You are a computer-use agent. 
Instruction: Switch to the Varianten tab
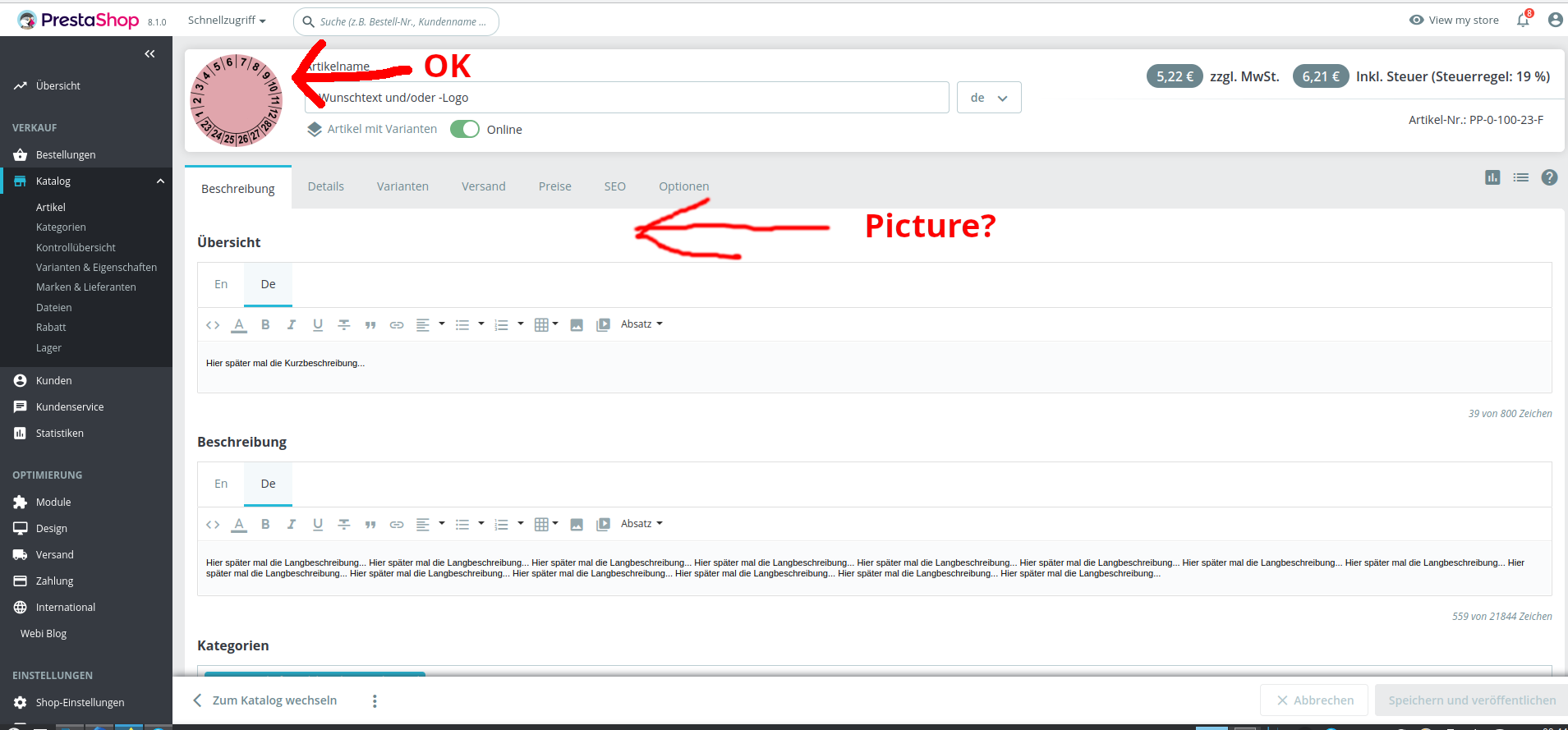(402, 186)
